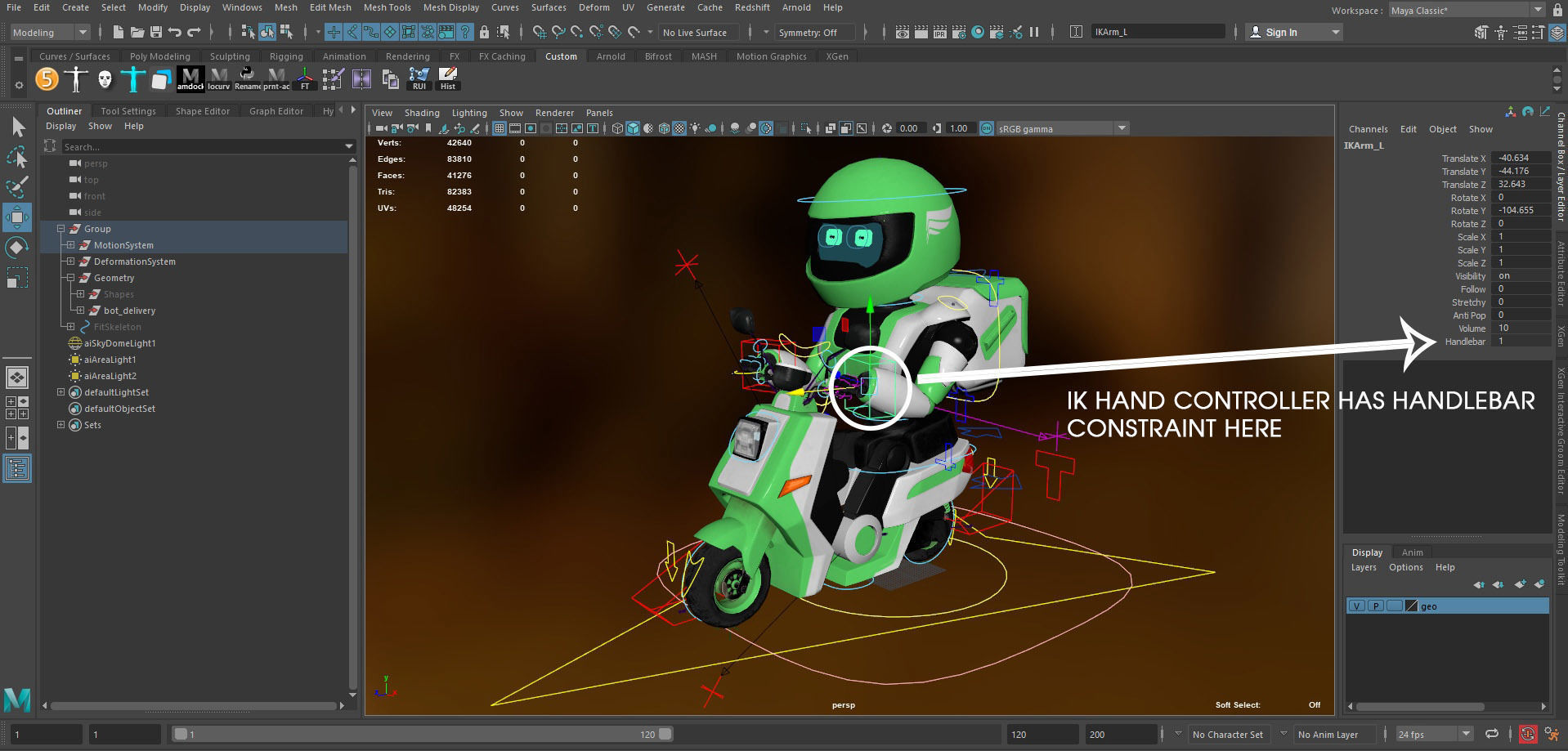This screenshot has width=1568, height=751.
Task: Toggle V visibility on geo layer
Action: (x=1357, y=606)
